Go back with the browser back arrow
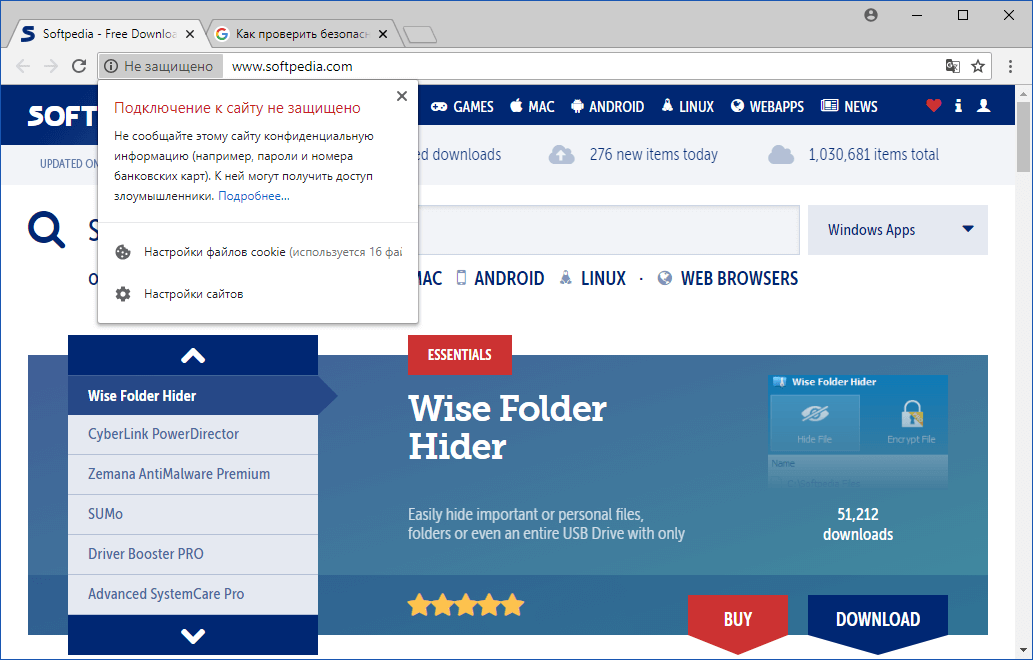 [x=23, y=66]
